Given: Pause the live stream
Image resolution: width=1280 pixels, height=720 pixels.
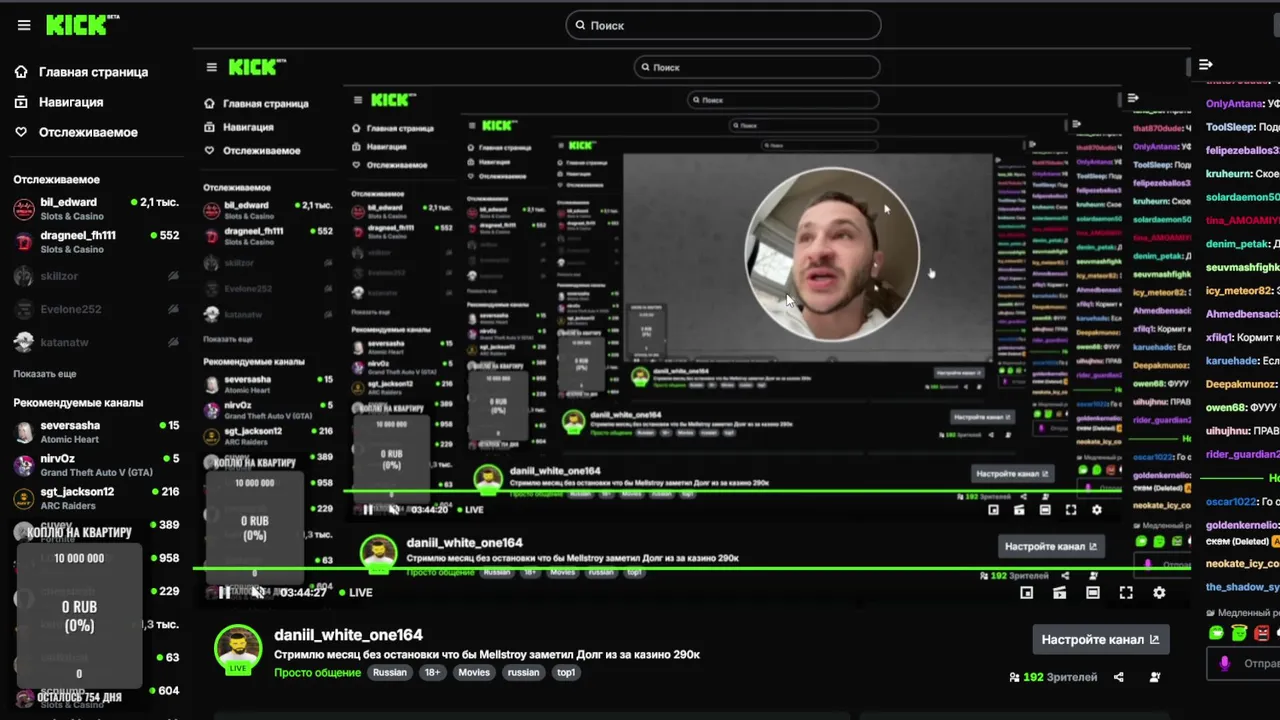Looking at the screenshot, I should click(224, 592).
